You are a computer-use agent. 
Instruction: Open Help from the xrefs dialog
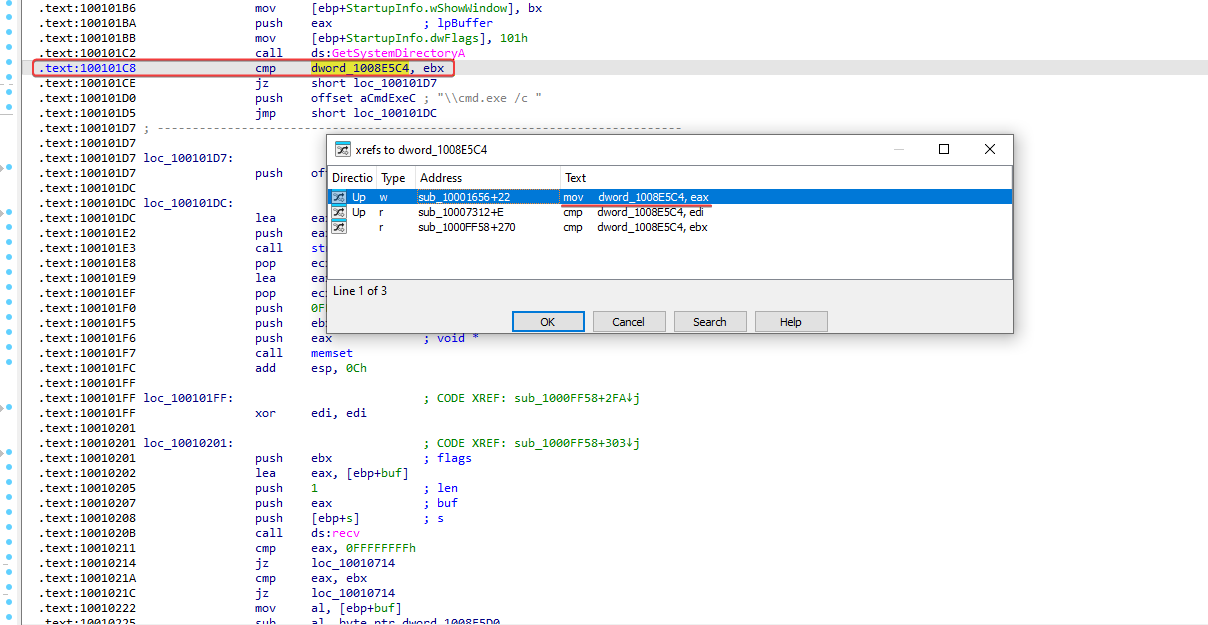(791, 322)
